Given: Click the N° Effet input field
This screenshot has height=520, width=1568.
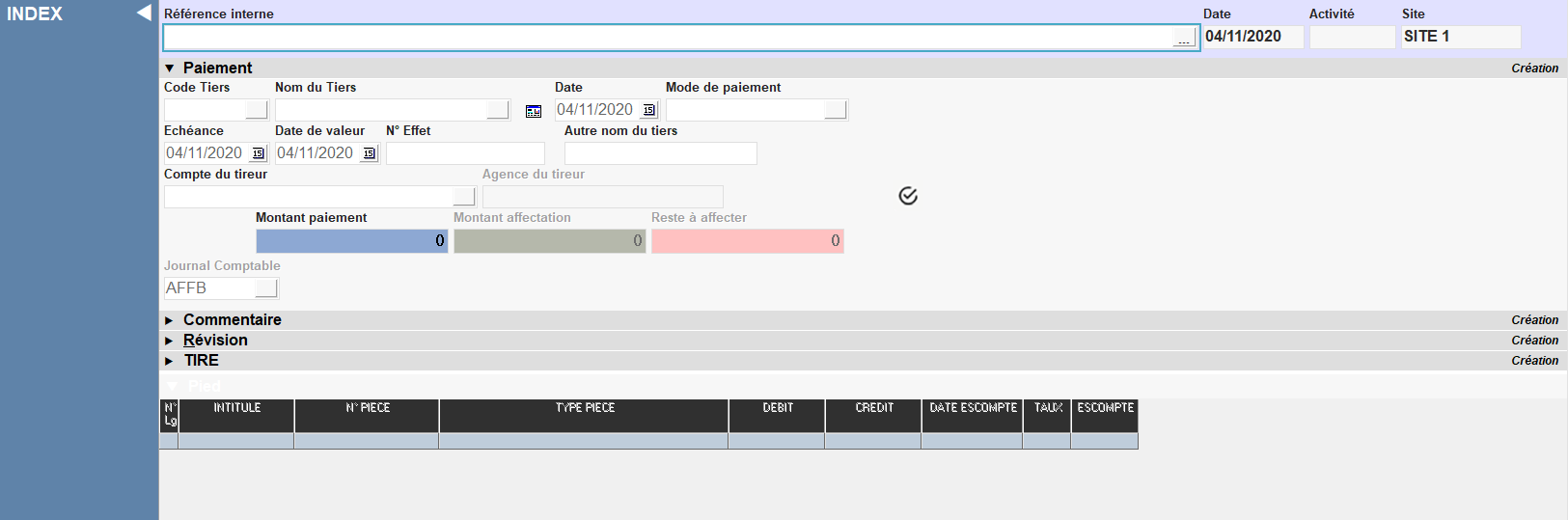Looking at the screenshot, I should (465, 153).
